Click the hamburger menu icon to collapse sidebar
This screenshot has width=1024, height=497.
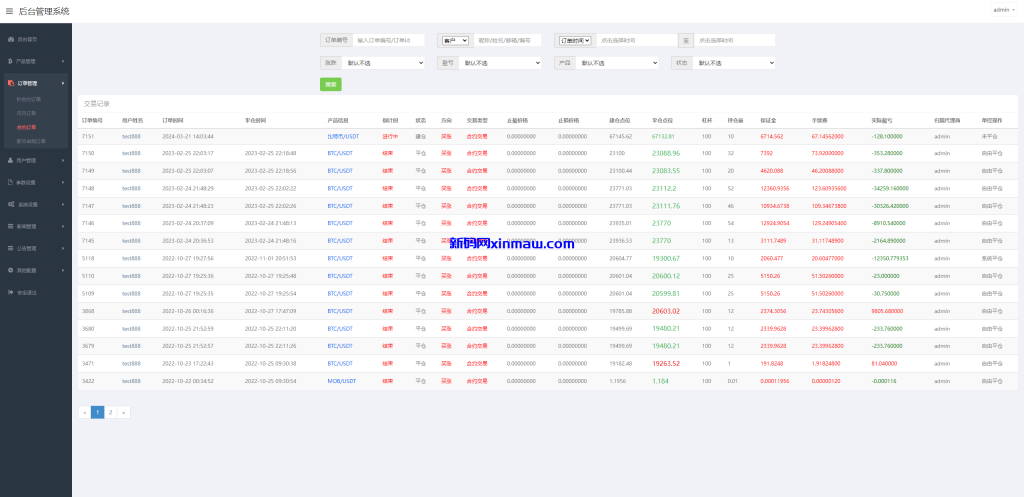point(10,11)
